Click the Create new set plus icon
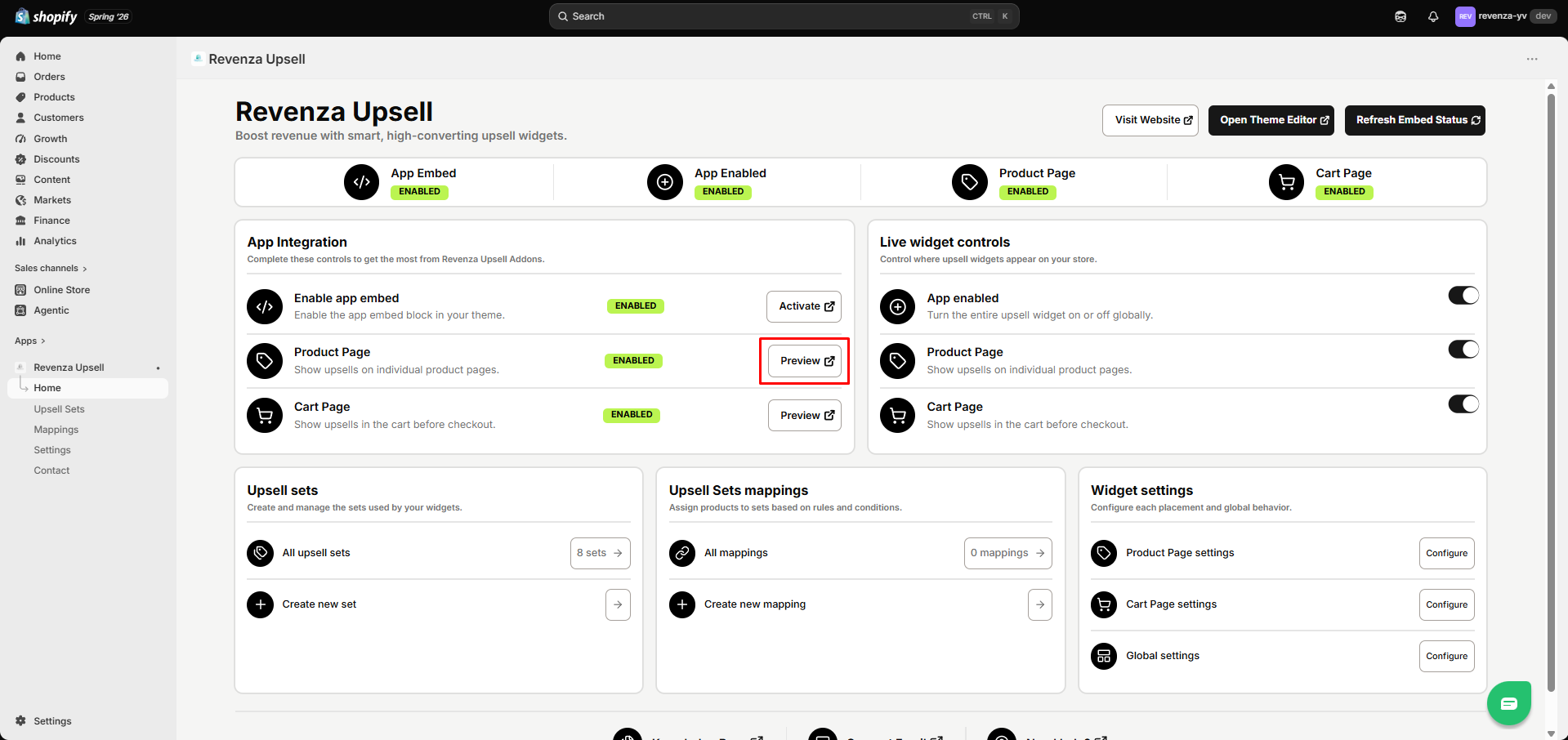Viewport: 1568px width, 740px height. tap(261, 604)
